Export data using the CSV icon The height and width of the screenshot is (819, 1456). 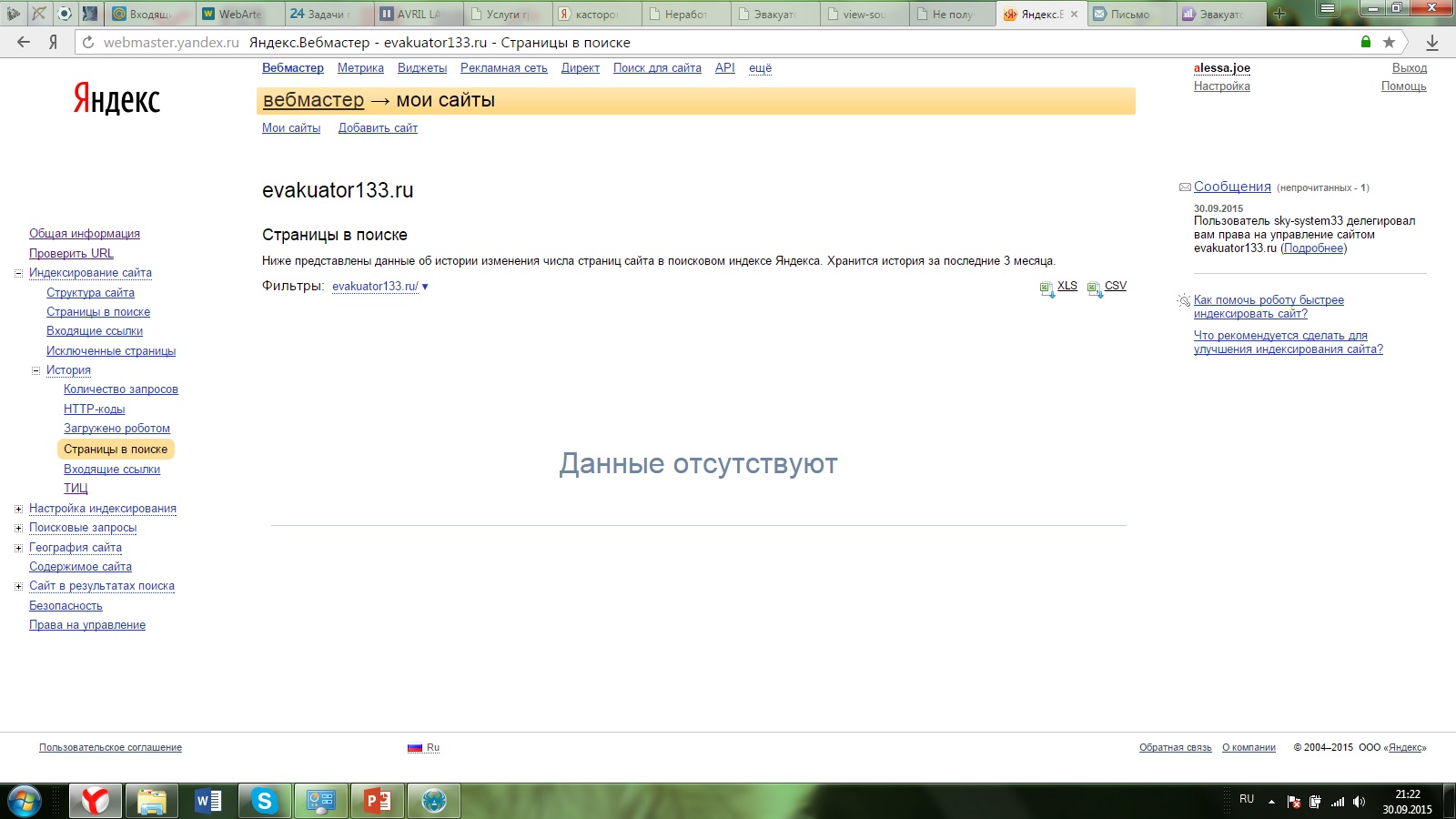click(x=1095, y=289)
